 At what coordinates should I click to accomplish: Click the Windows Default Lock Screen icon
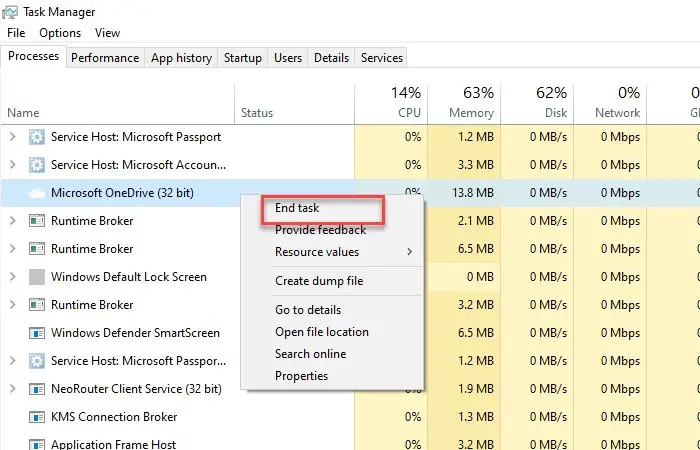tap(37, 277)
